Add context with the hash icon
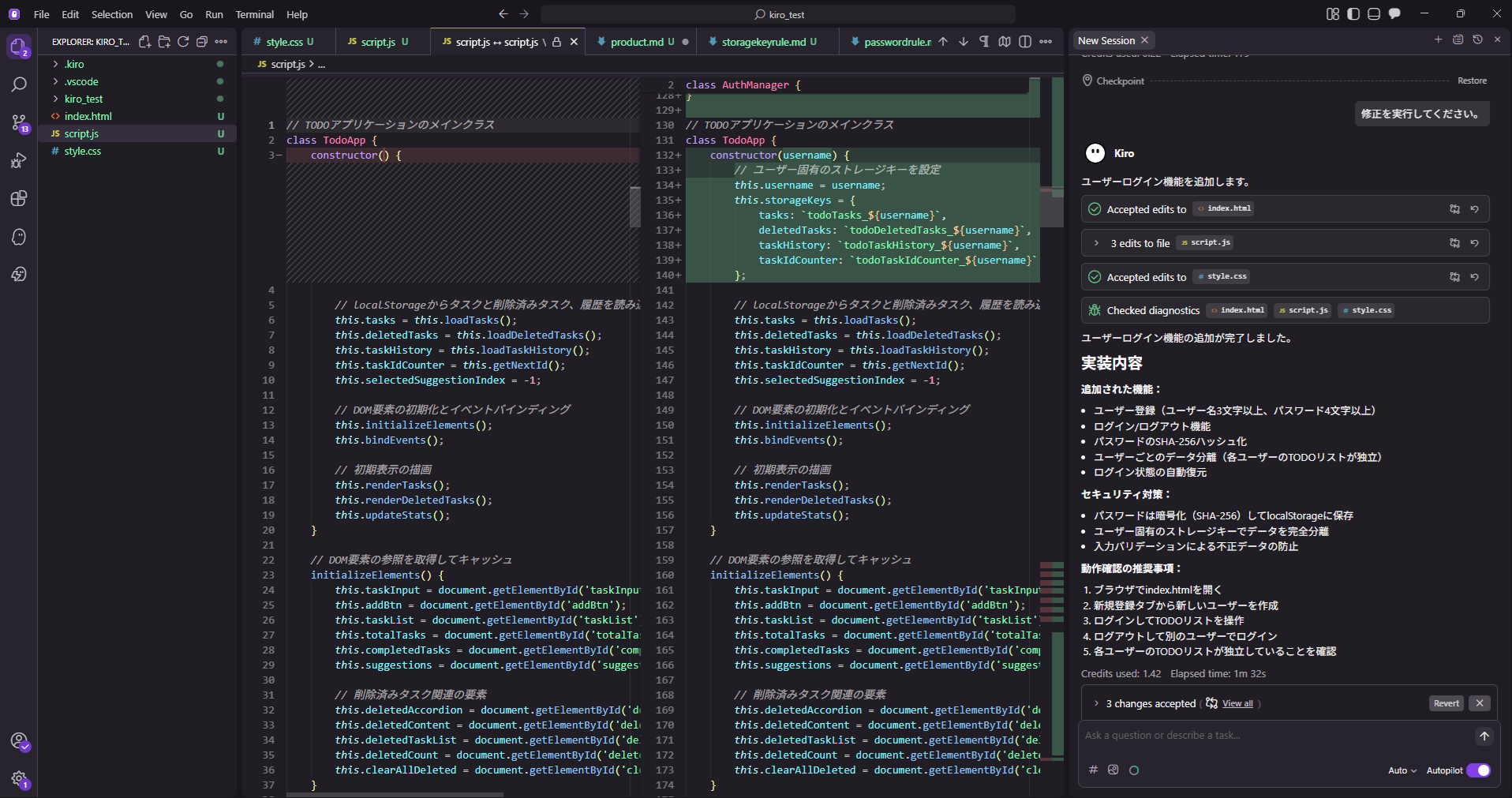 (1093, 770)
